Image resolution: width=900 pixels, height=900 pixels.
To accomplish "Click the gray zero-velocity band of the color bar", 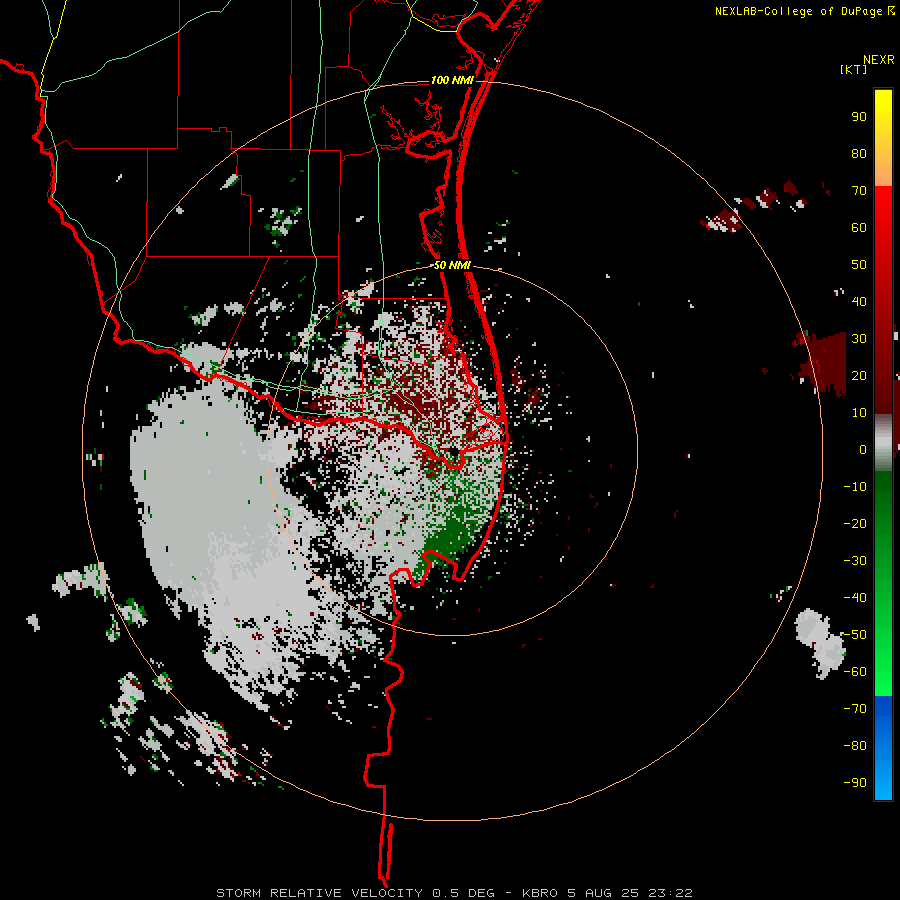I will 883,443.
